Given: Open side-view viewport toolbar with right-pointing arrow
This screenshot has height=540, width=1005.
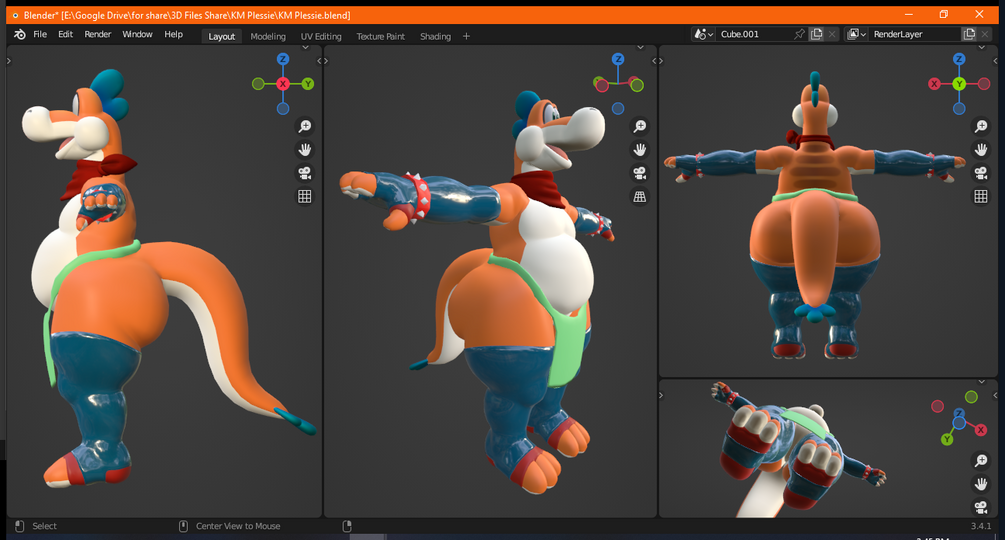Looking at the screenshot, I should click(9, 61).
